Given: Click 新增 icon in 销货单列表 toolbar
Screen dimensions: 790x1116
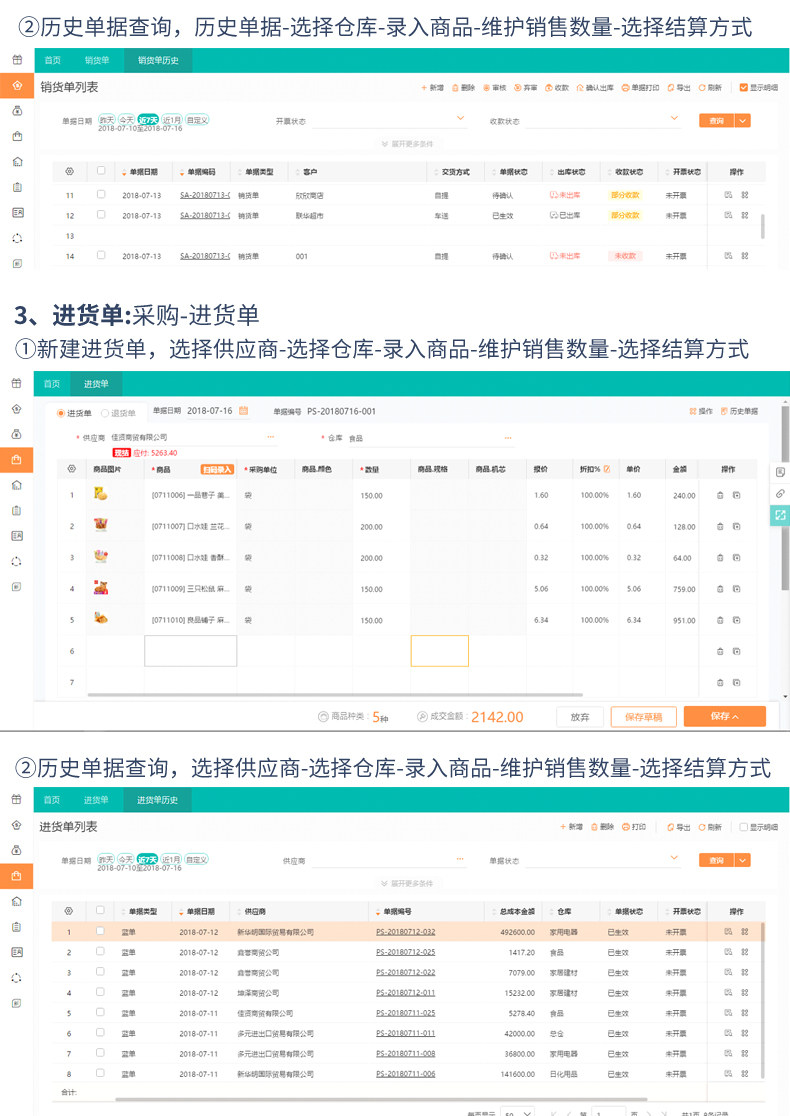Looking at the screenshot, I should point(424,88).
